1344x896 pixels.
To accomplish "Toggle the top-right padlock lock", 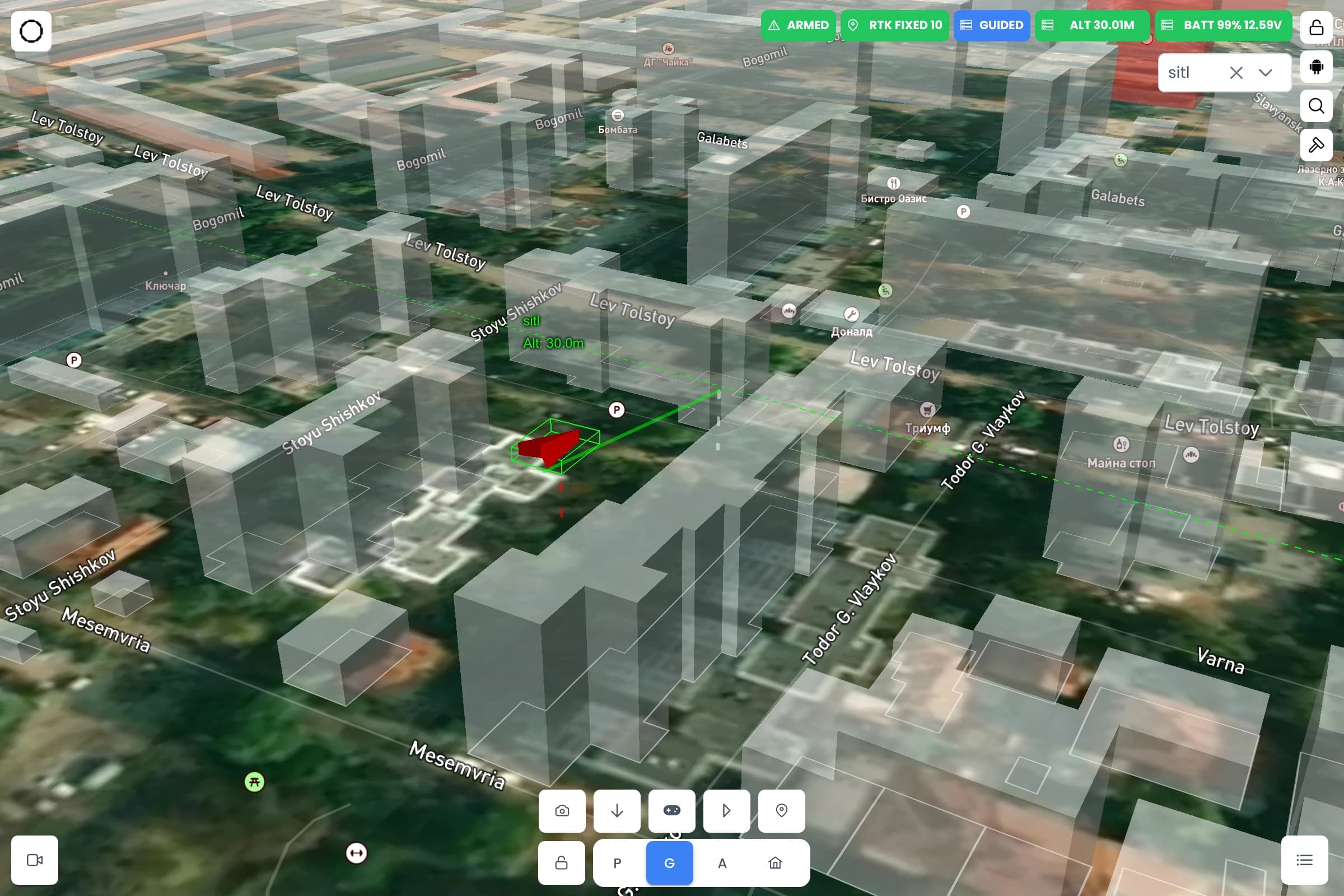I will coord(1316,27).
